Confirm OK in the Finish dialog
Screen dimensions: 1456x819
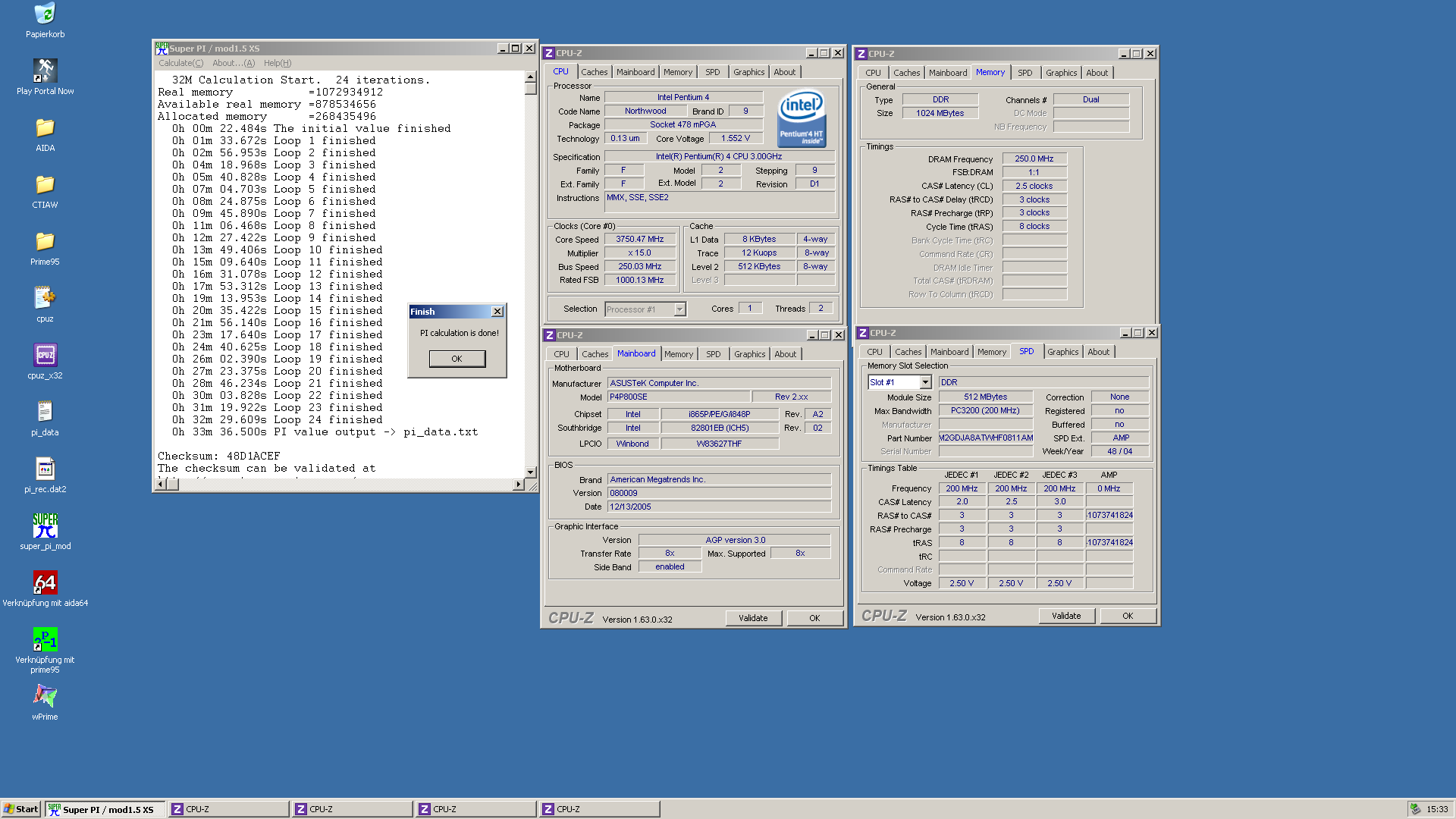(457, 359)
